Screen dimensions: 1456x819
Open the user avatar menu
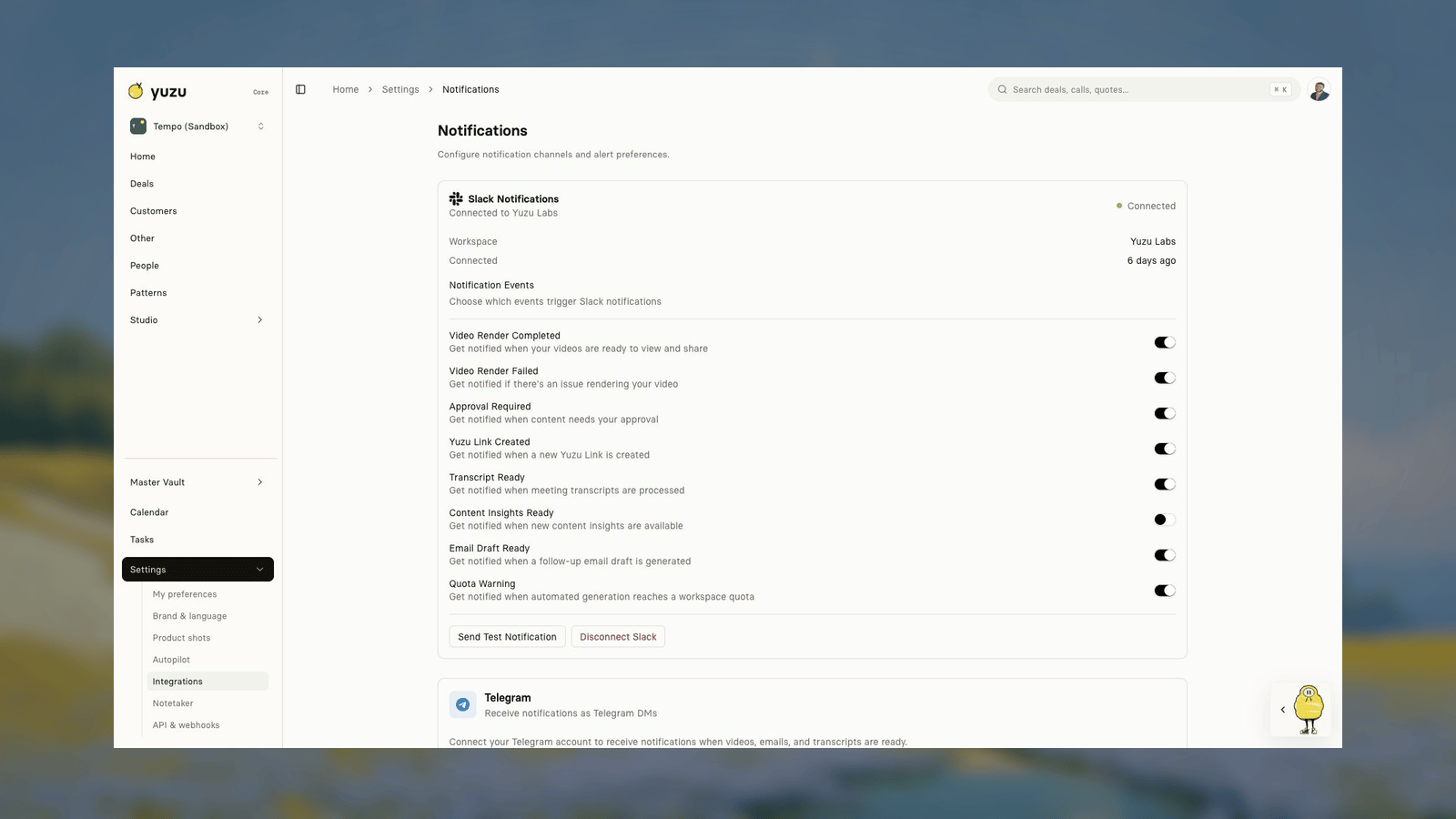tap(1319, 90)
